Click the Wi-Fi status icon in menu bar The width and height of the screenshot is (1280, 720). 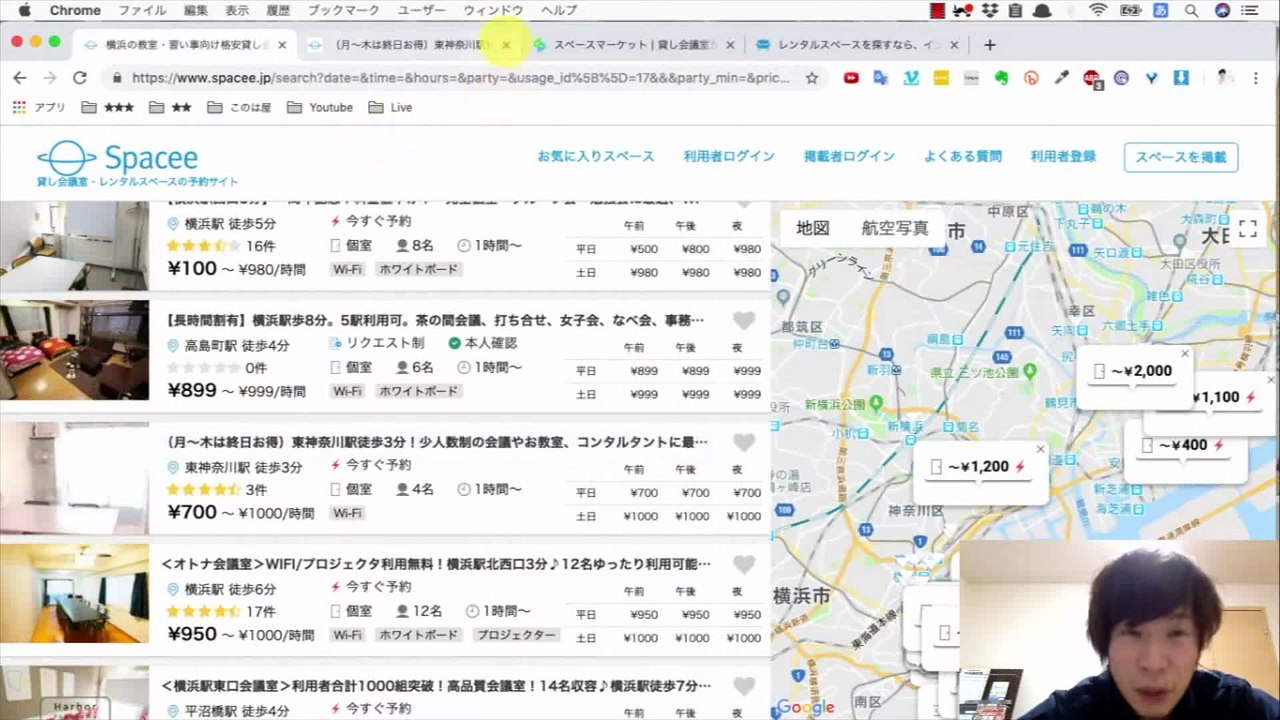[1099, 11]
